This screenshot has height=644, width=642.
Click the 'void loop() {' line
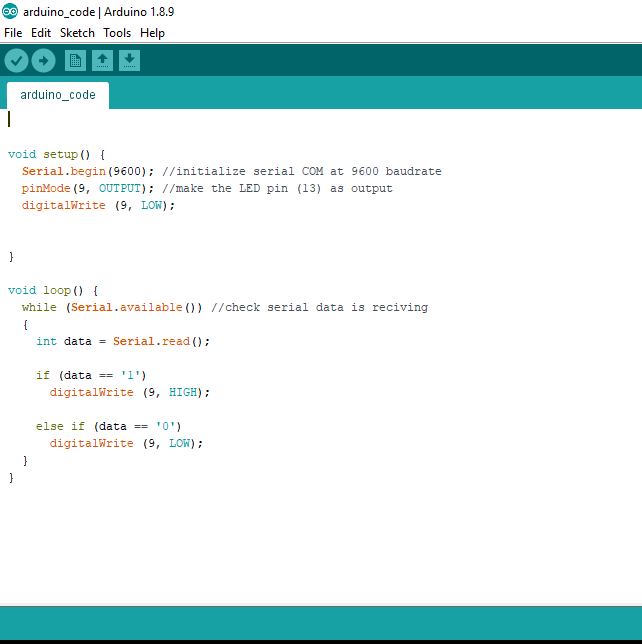point(53,291)
